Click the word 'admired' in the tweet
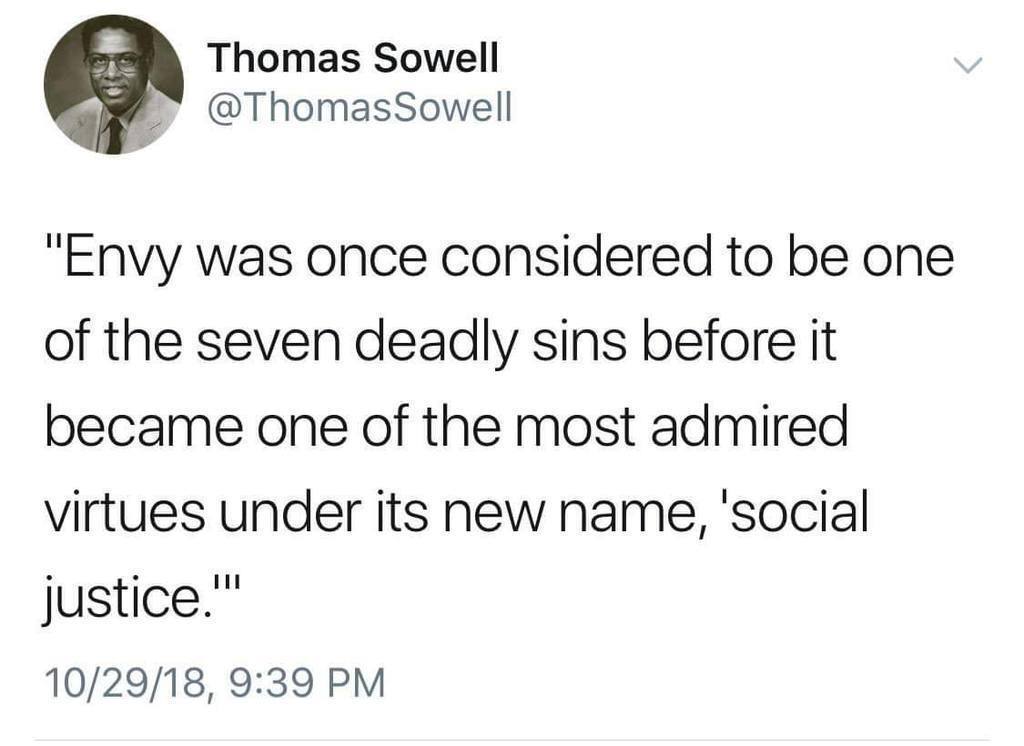Viewport: 1024px width, 746px height. tap(749, 427)
